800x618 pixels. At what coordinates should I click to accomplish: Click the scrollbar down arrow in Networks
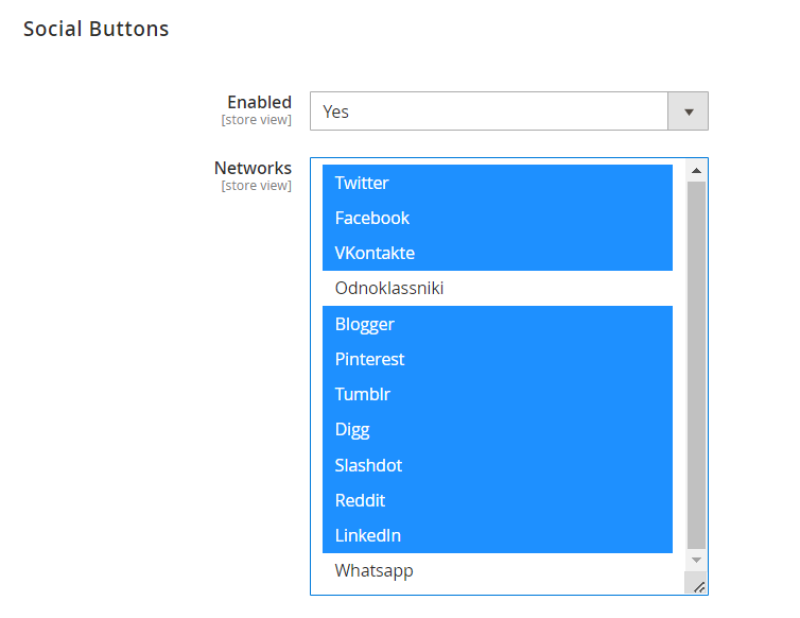tap(696, 560)
